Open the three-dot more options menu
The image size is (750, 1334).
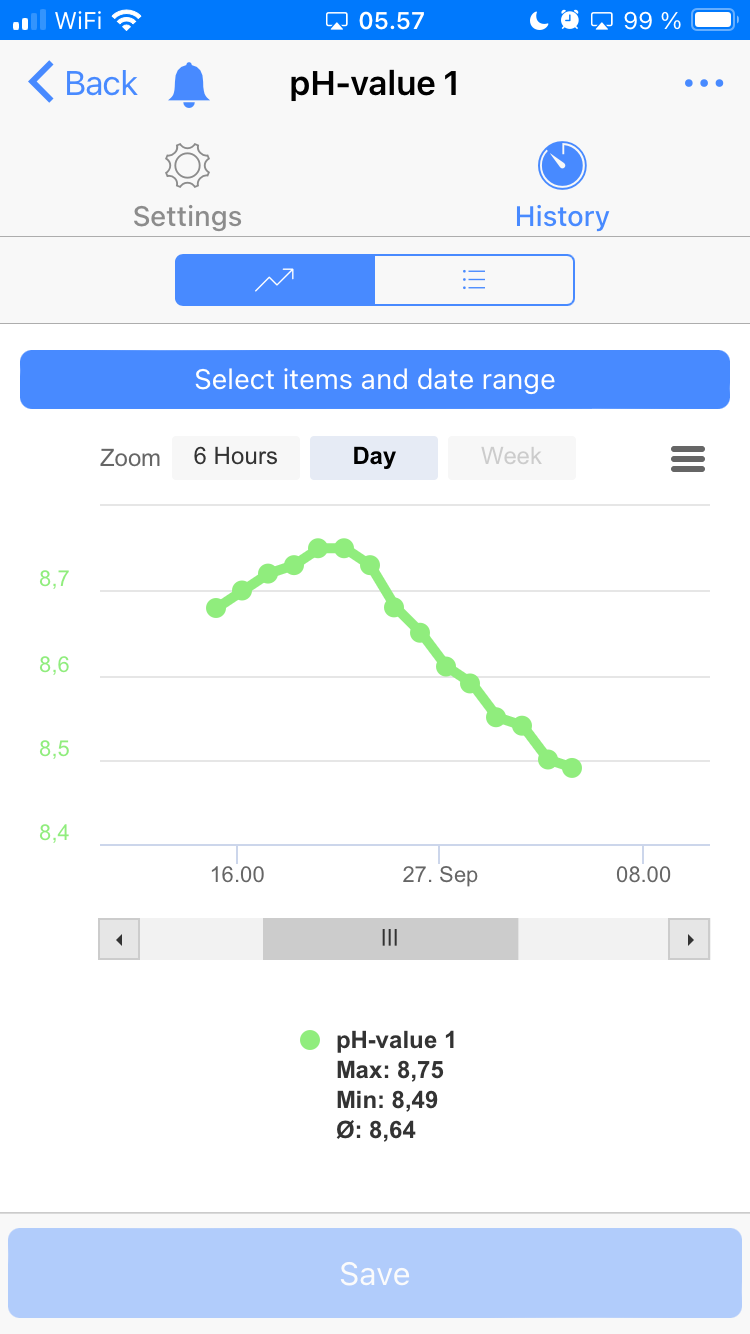pos(704,84)
